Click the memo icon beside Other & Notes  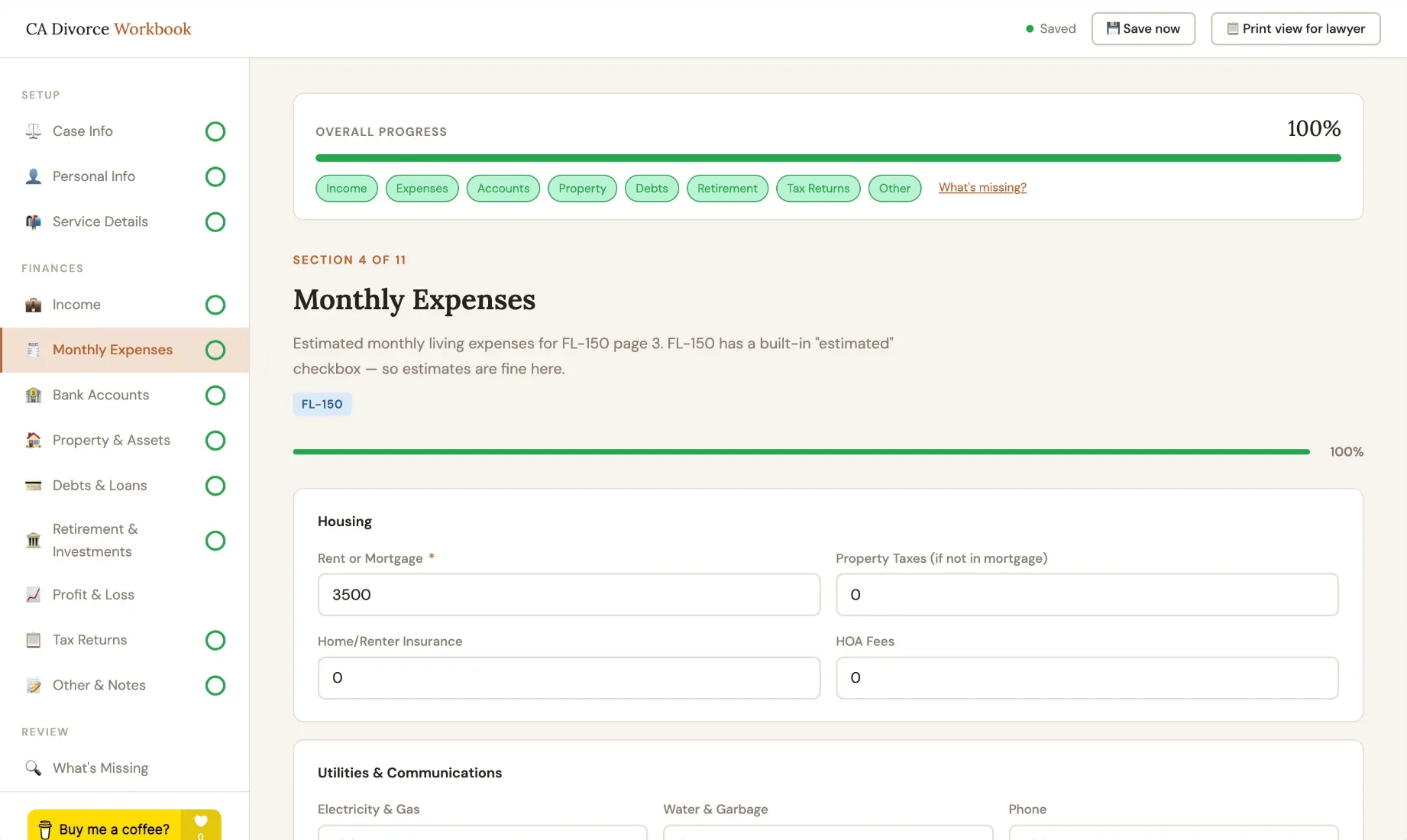tap(34, 685)
